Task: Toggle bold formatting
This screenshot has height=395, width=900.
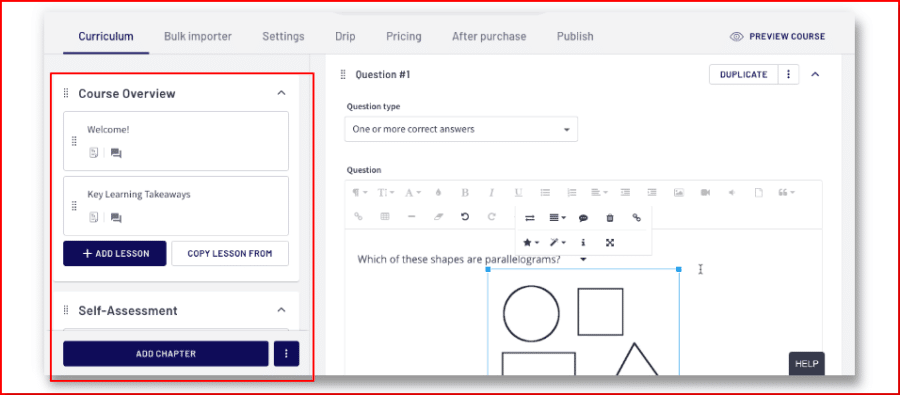Action: [465, 193]
